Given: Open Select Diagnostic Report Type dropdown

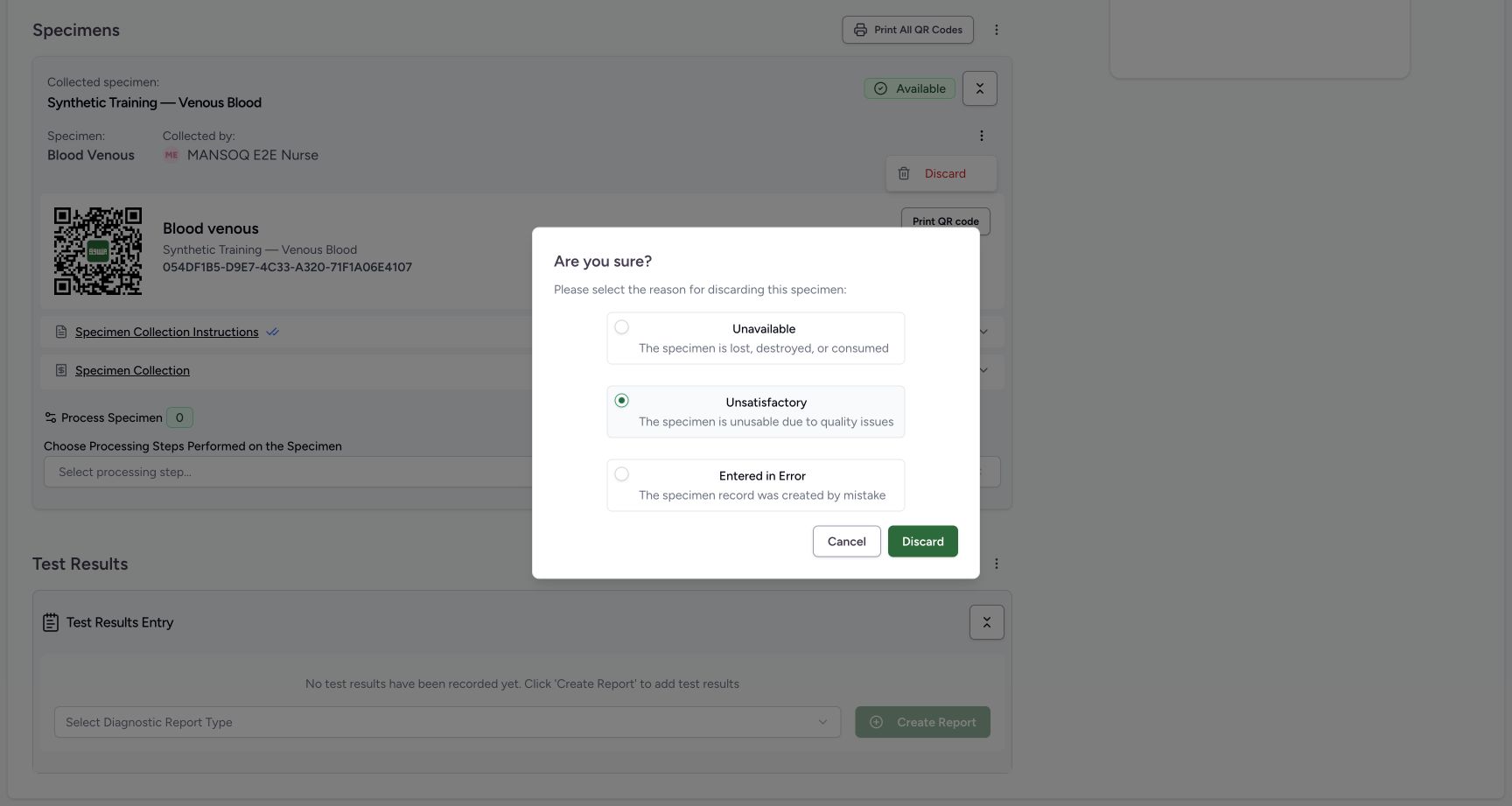Looking at the screenshot, I should (447, 722).
